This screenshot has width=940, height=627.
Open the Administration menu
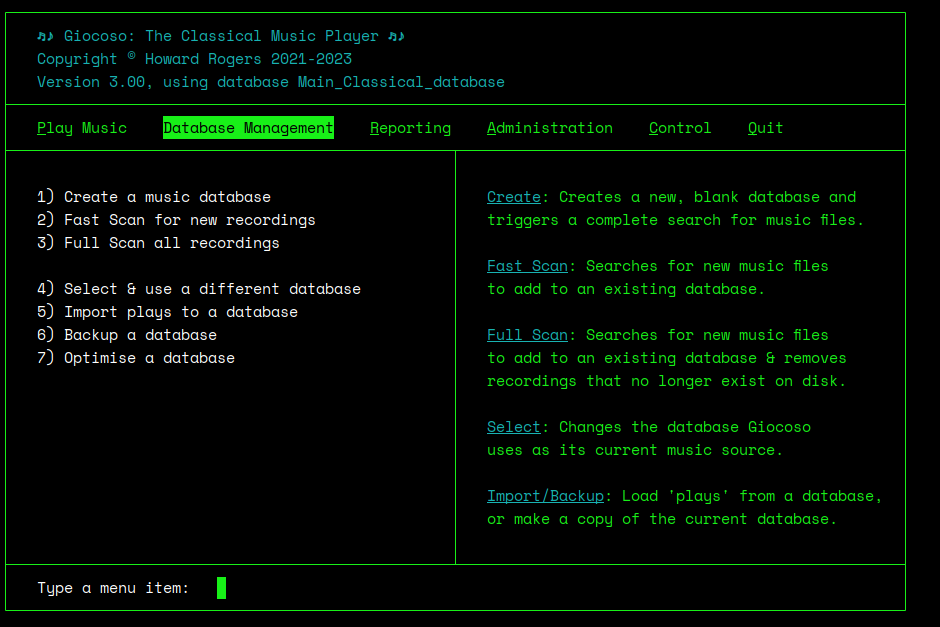(x=549, y=127)
